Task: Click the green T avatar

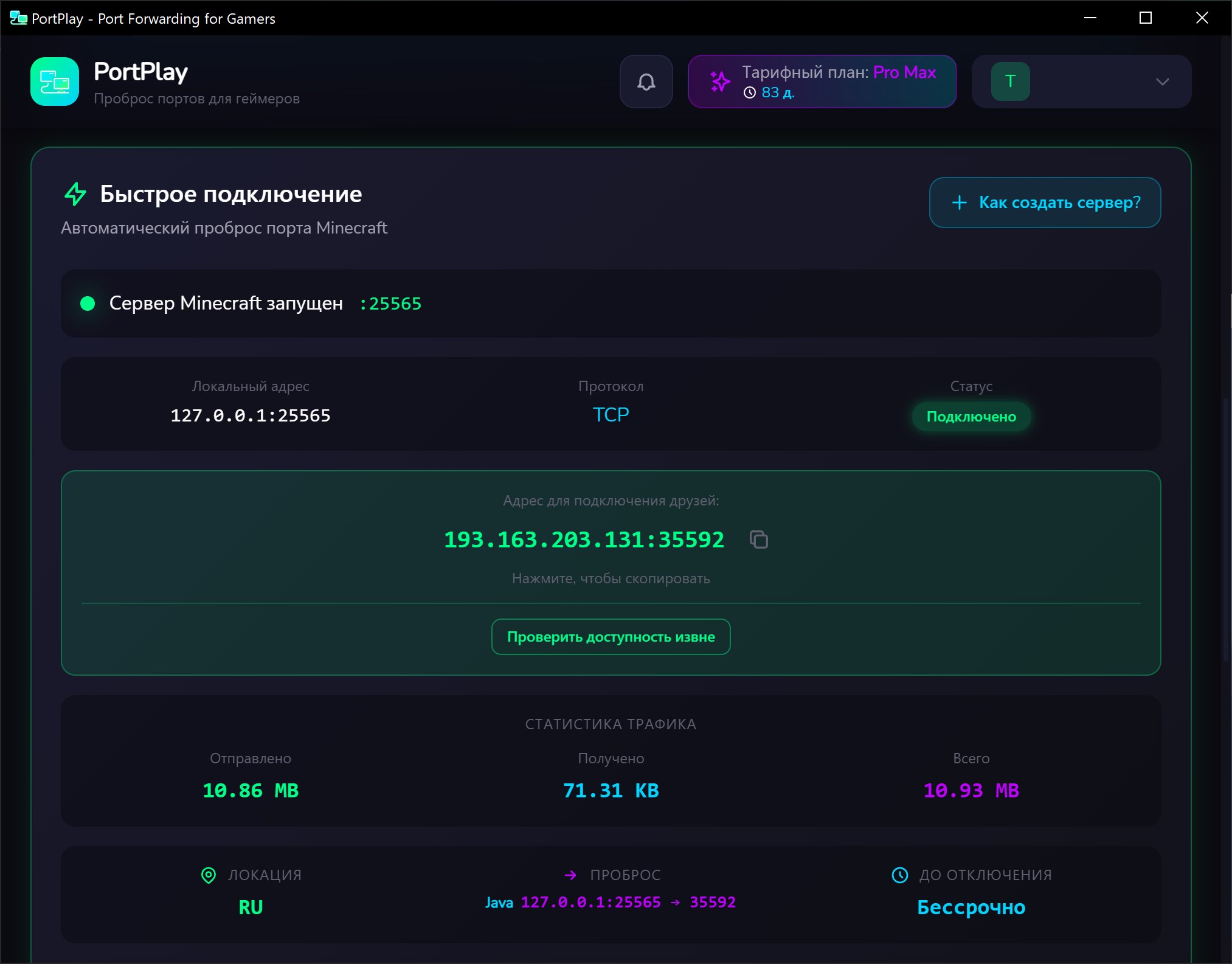Action: point(1010,81)
